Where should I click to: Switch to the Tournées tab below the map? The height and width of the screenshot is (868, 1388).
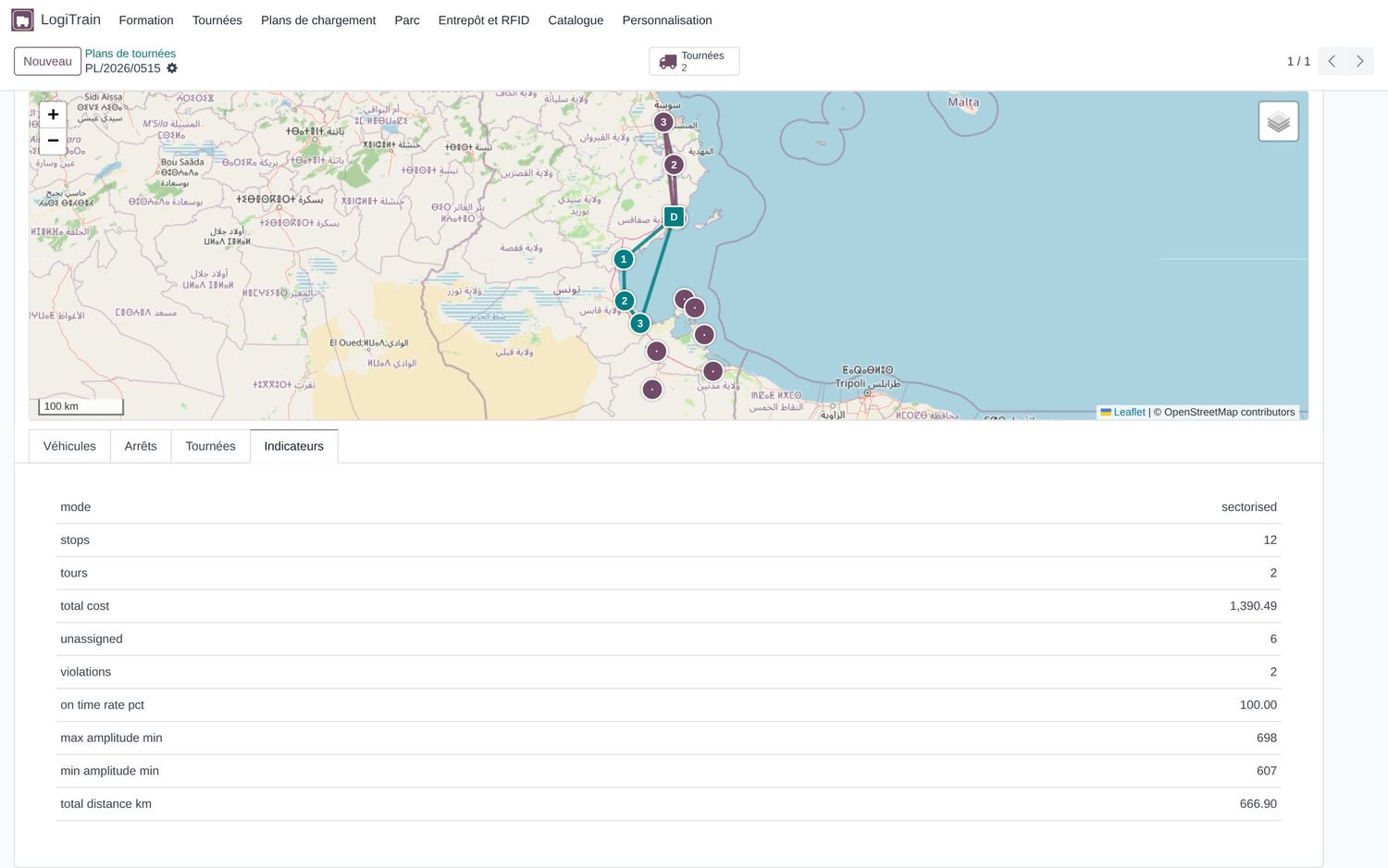click(210, 446)
